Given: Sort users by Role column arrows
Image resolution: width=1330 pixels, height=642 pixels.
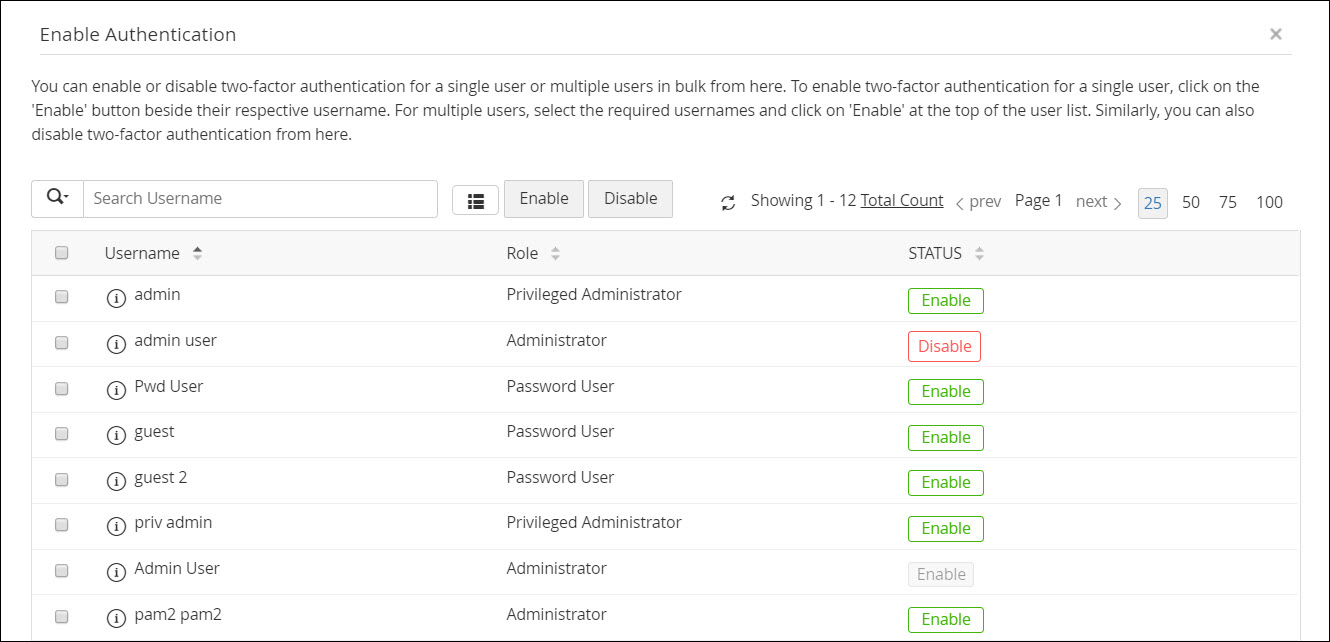Looking at the screenshot, I should point(555,254).
